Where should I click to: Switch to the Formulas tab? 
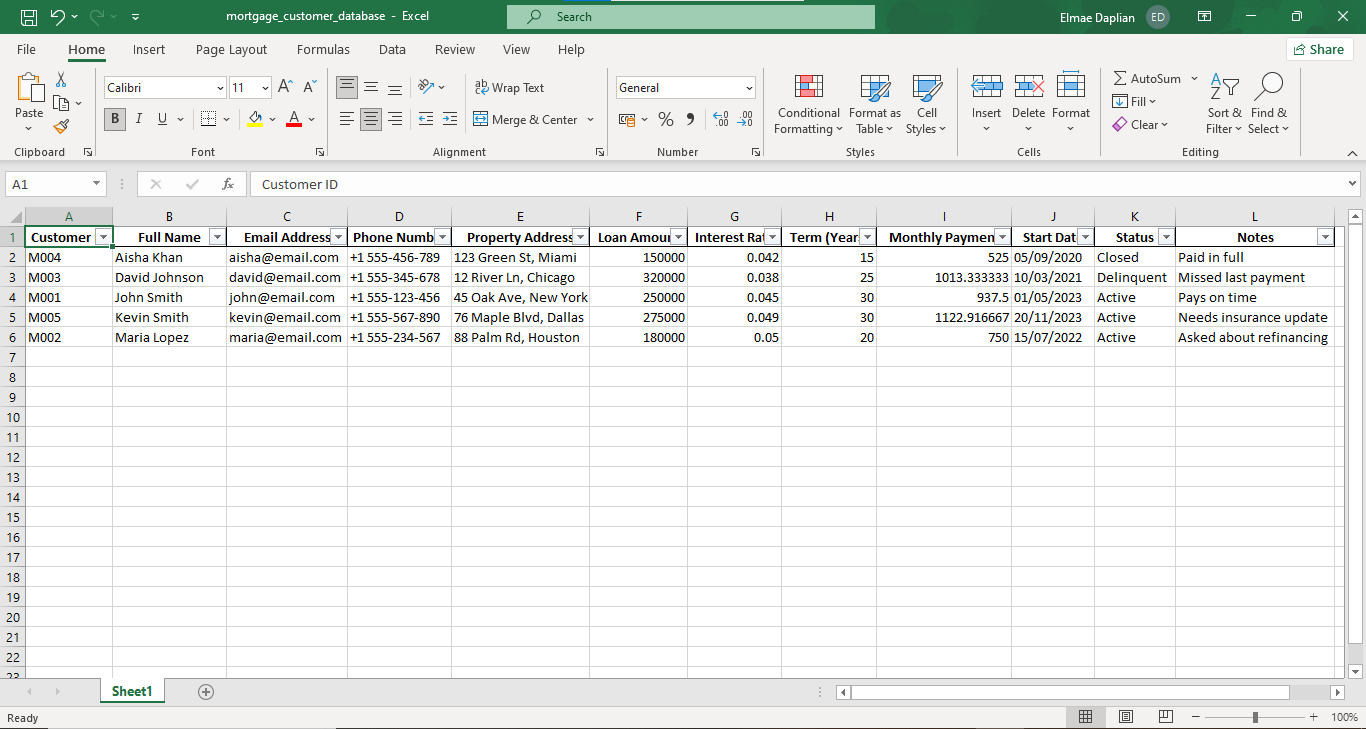click(x=323, y=49)
